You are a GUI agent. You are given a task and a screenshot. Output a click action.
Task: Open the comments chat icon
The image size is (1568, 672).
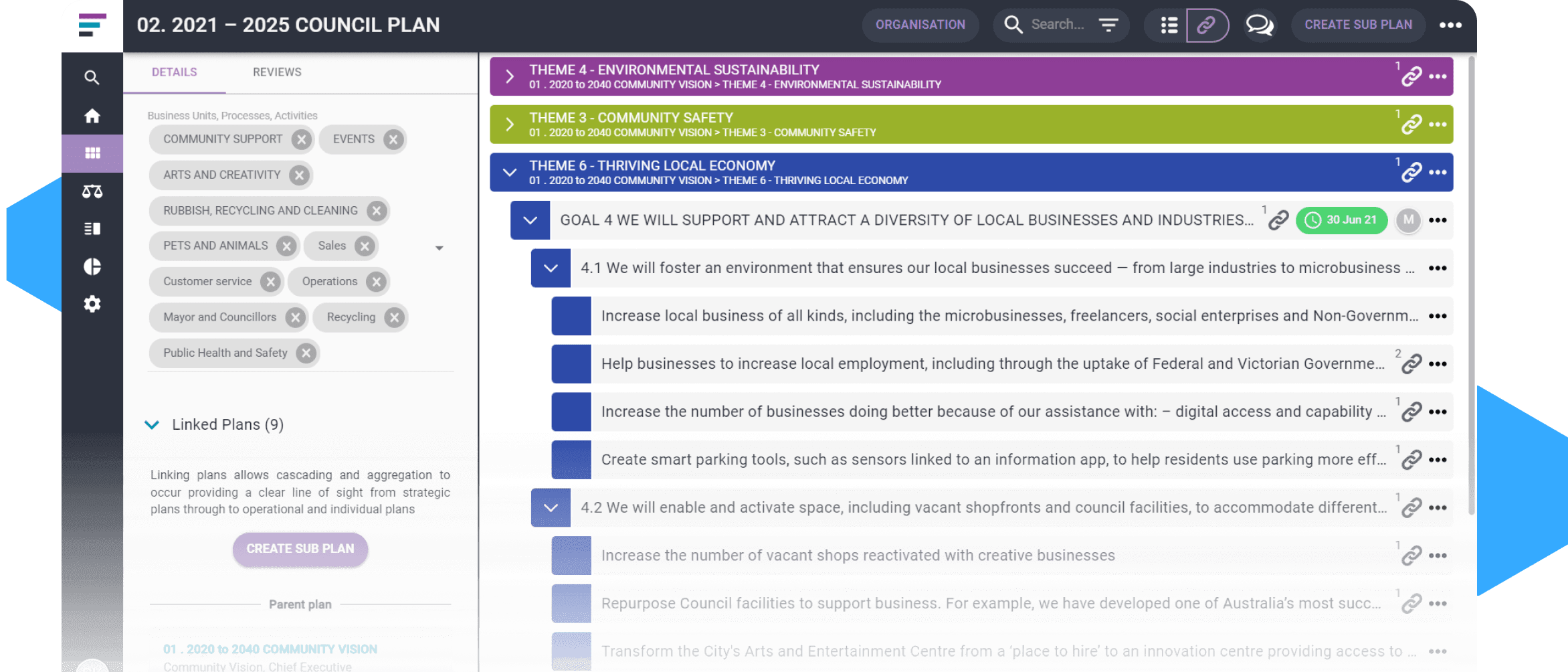(x=1259, y=25)
